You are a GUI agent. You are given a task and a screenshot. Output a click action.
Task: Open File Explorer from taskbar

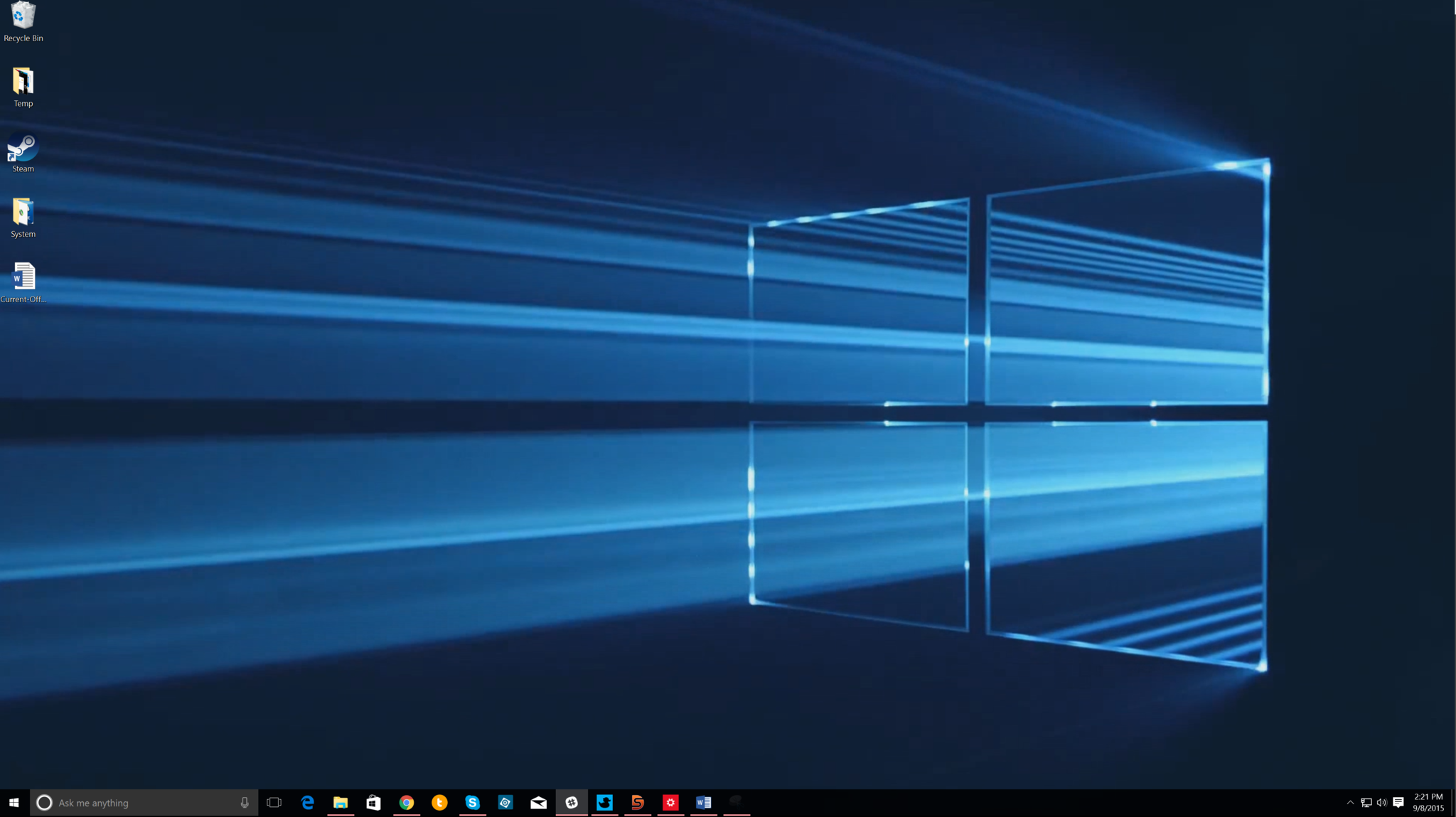340,802
